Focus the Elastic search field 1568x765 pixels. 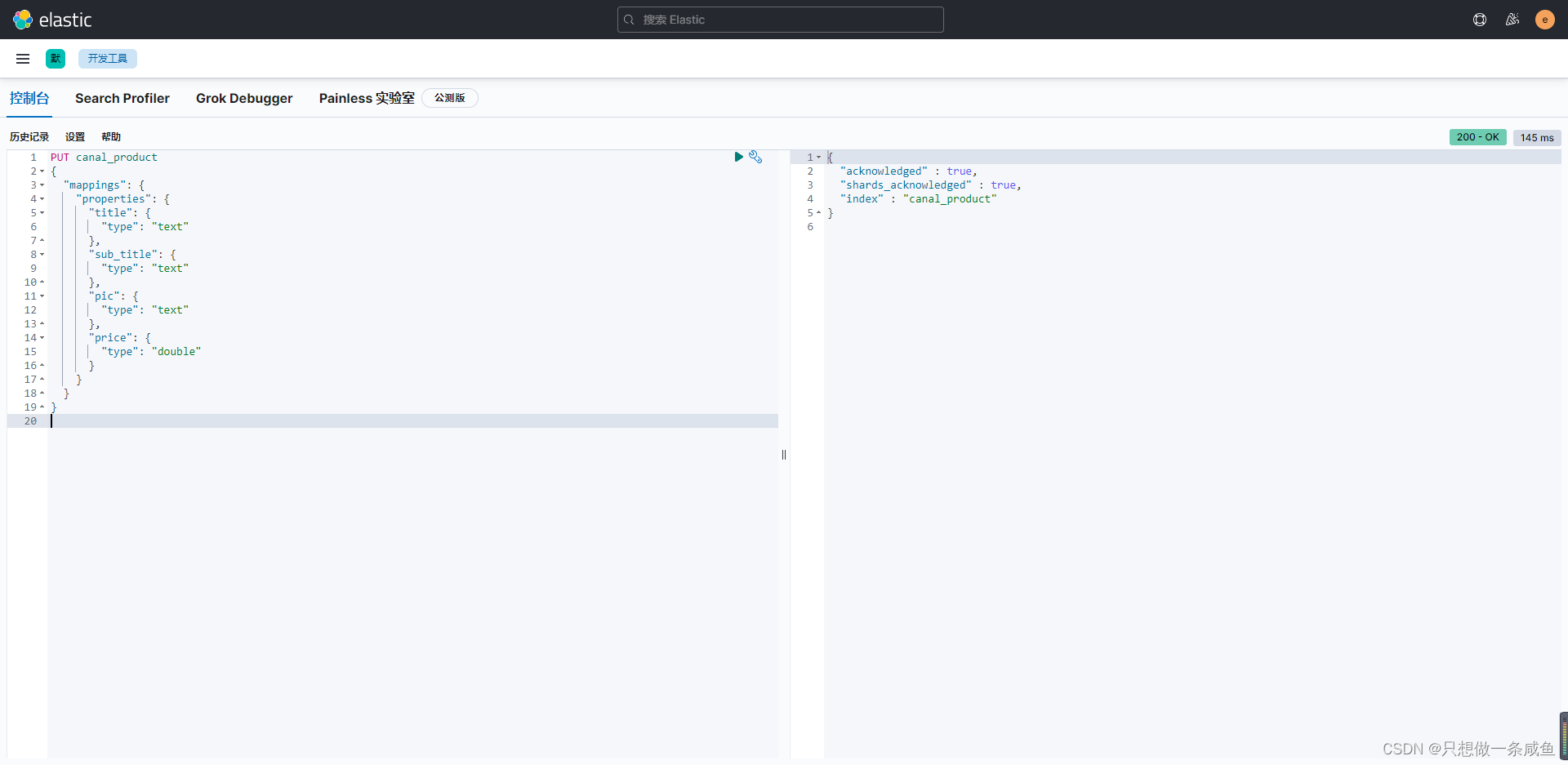(x=781, y=20)
